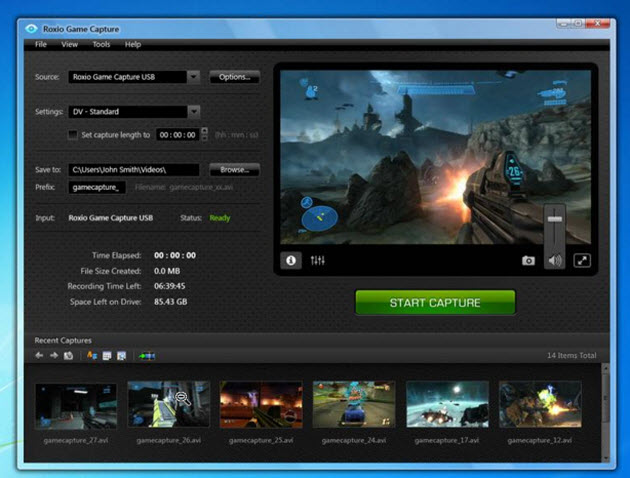
Task: Click the START CAPTURE button
Action: 435,302
